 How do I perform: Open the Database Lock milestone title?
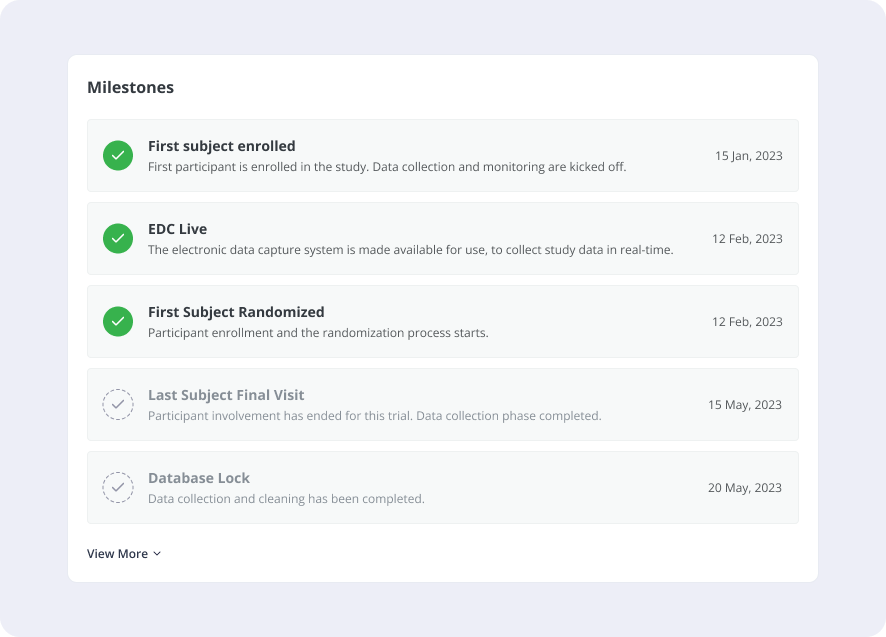coord(199,478)
